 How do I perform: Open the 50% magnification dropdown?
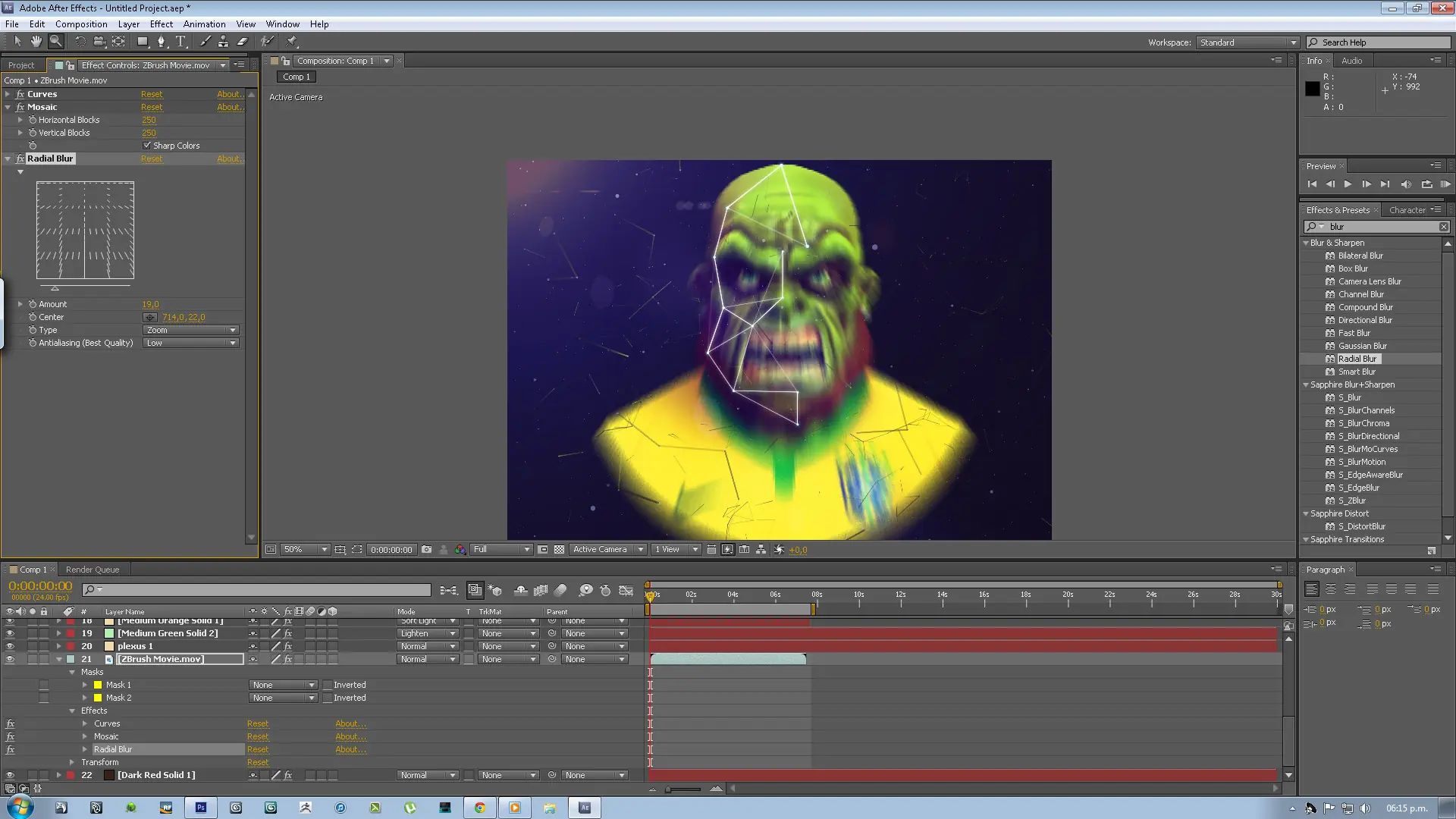306,550
